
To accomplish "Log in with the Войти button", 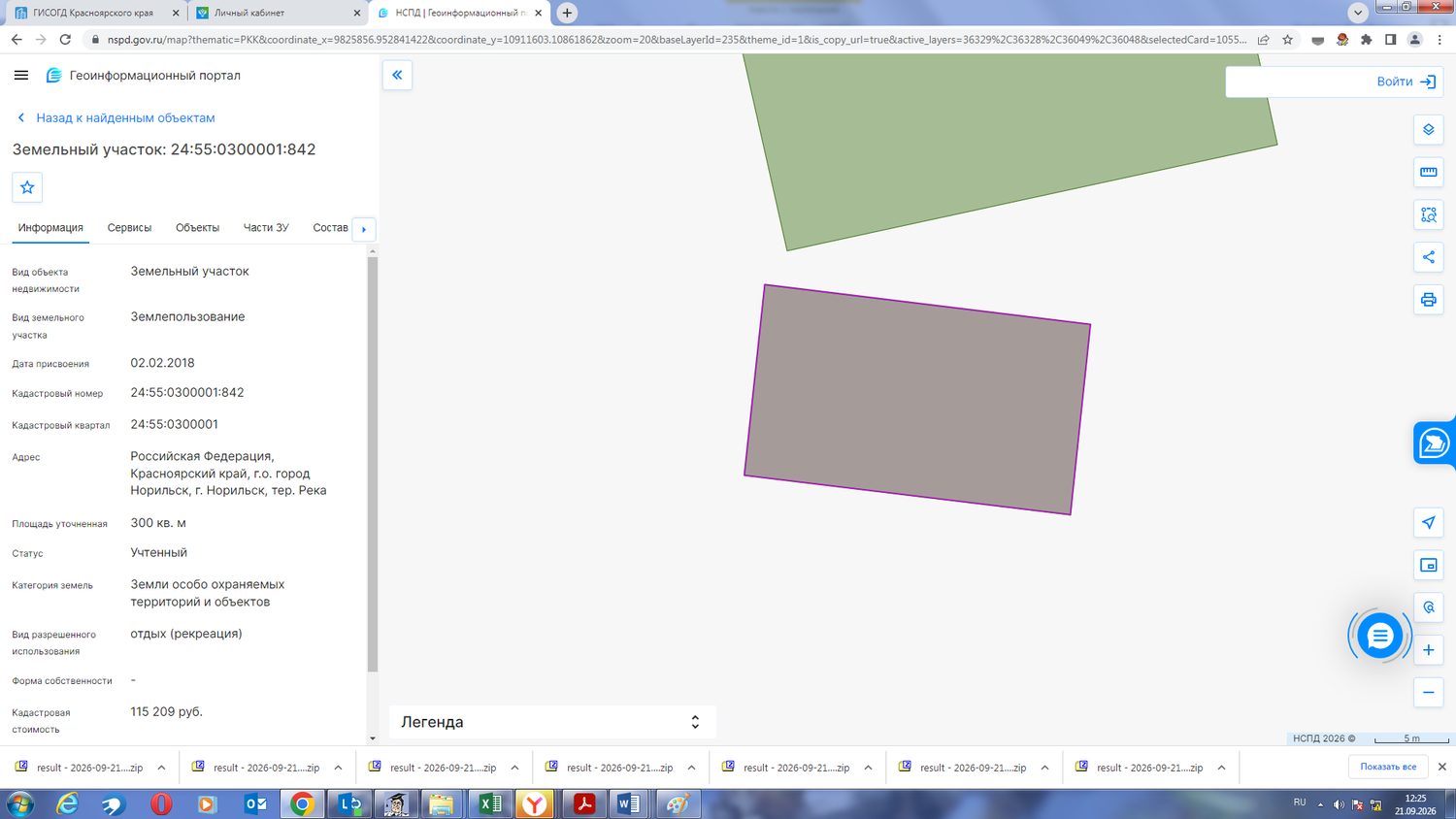I will tap(1406, 82).
